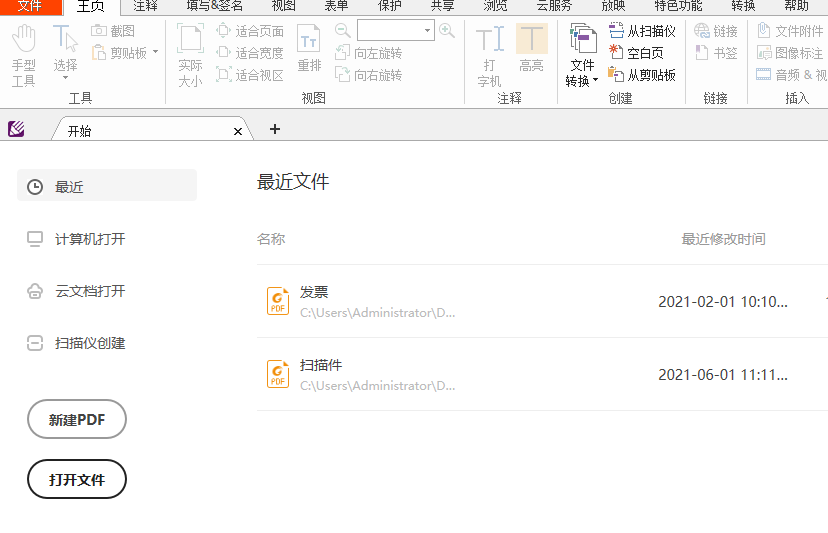Open the Convert (转换) ribbon tab
Viewport: 828px width, 533px height.
744,6
